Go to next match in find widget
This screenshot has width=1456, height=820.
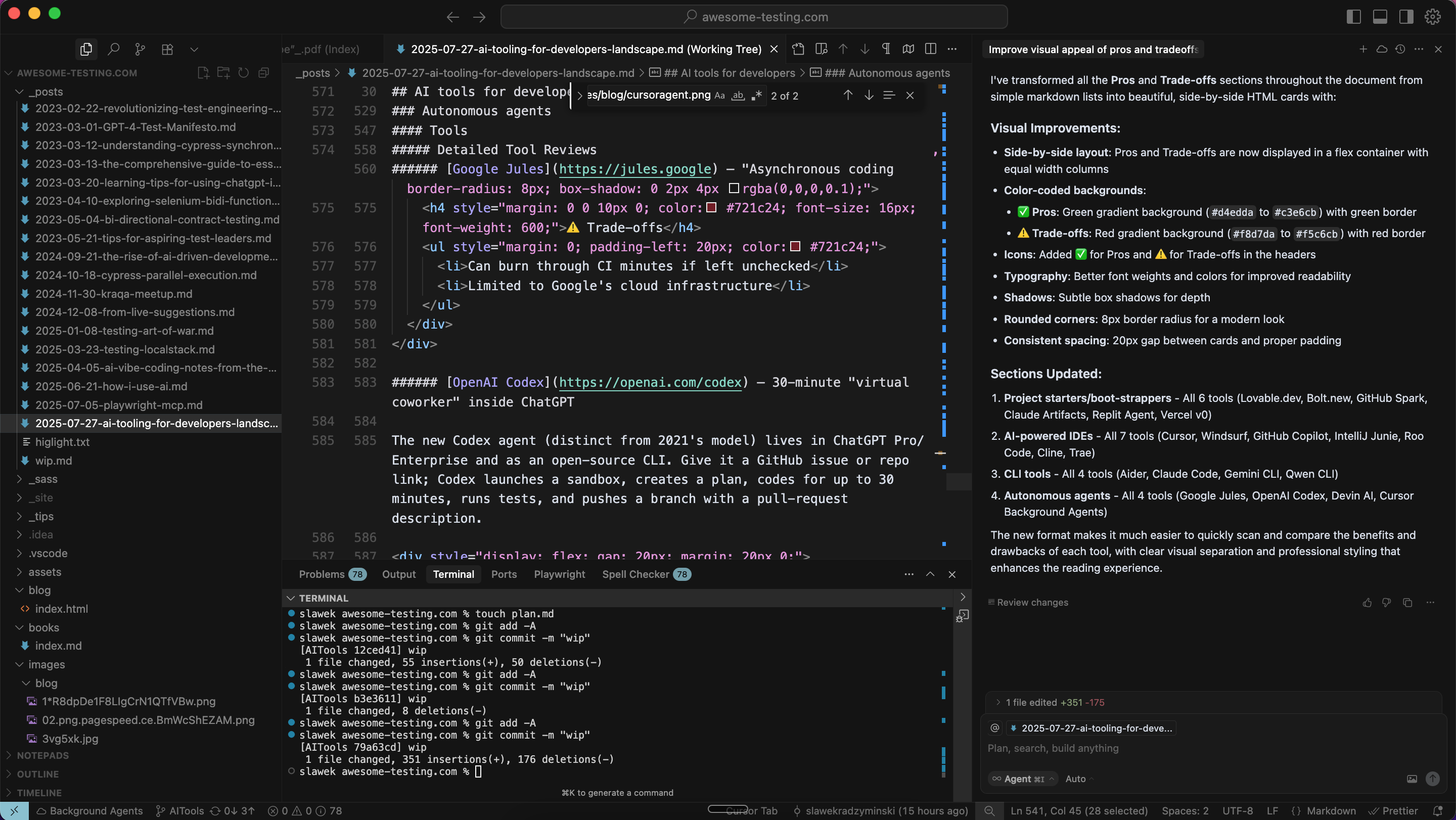(x=869, y=96)
